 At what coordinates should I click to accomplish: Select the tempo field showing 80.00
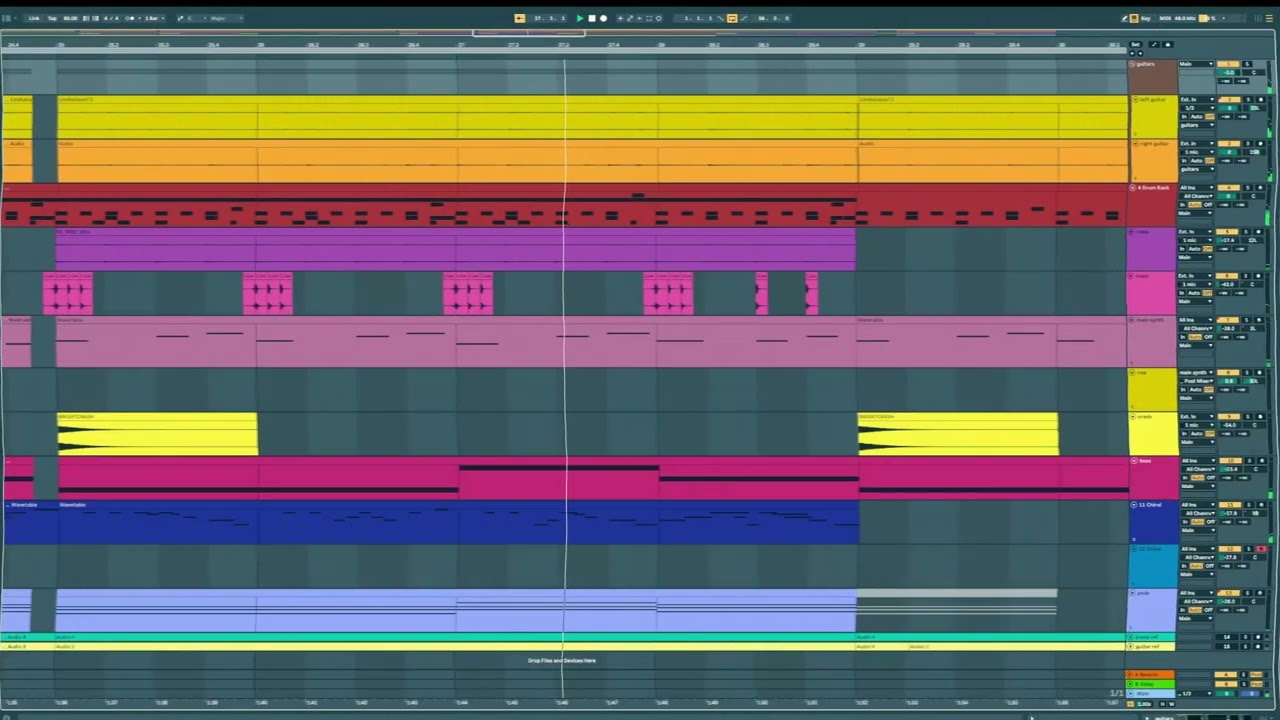point(70,18)
